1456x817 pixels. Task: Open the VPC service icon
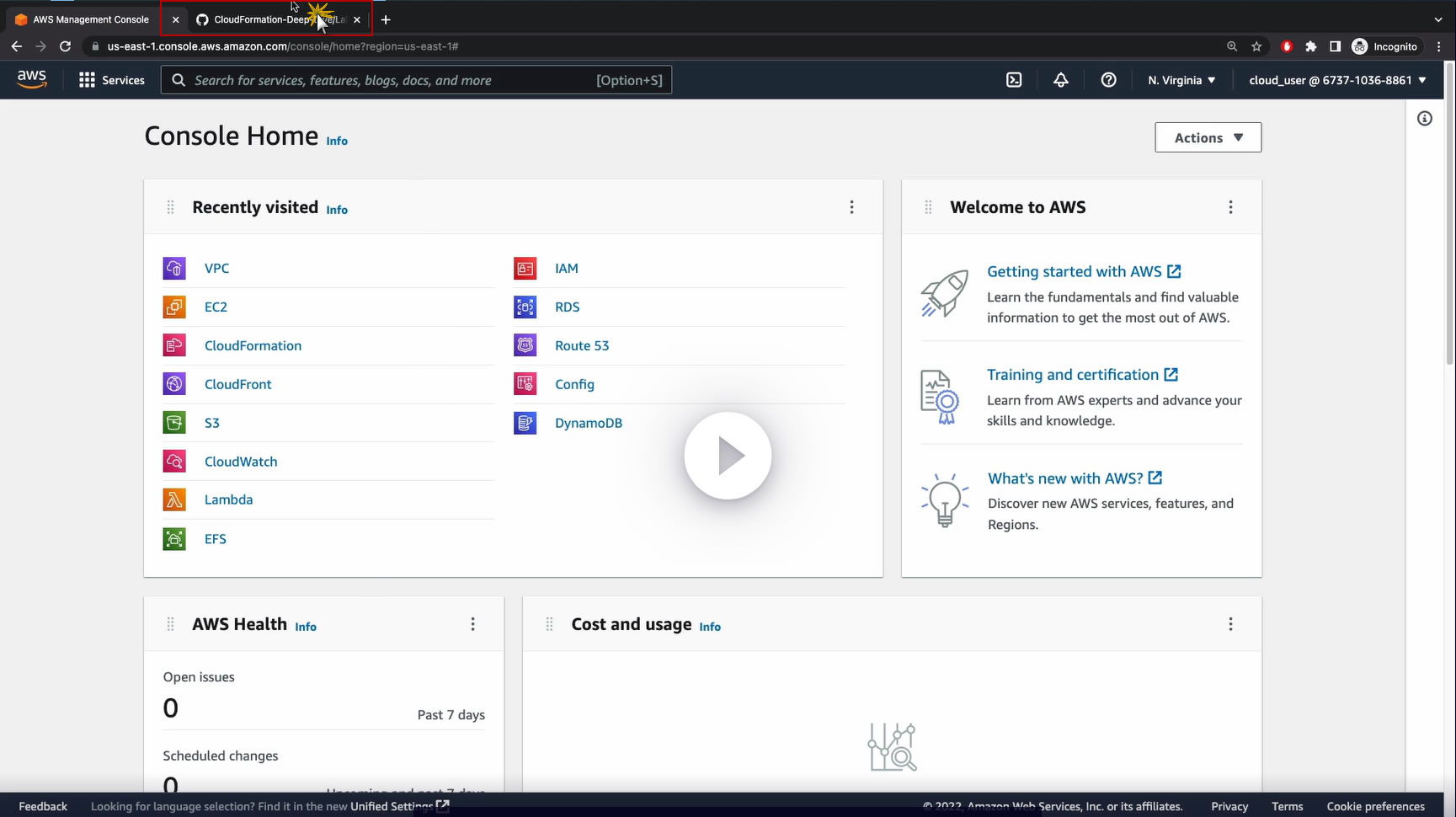tap(174, 269)
